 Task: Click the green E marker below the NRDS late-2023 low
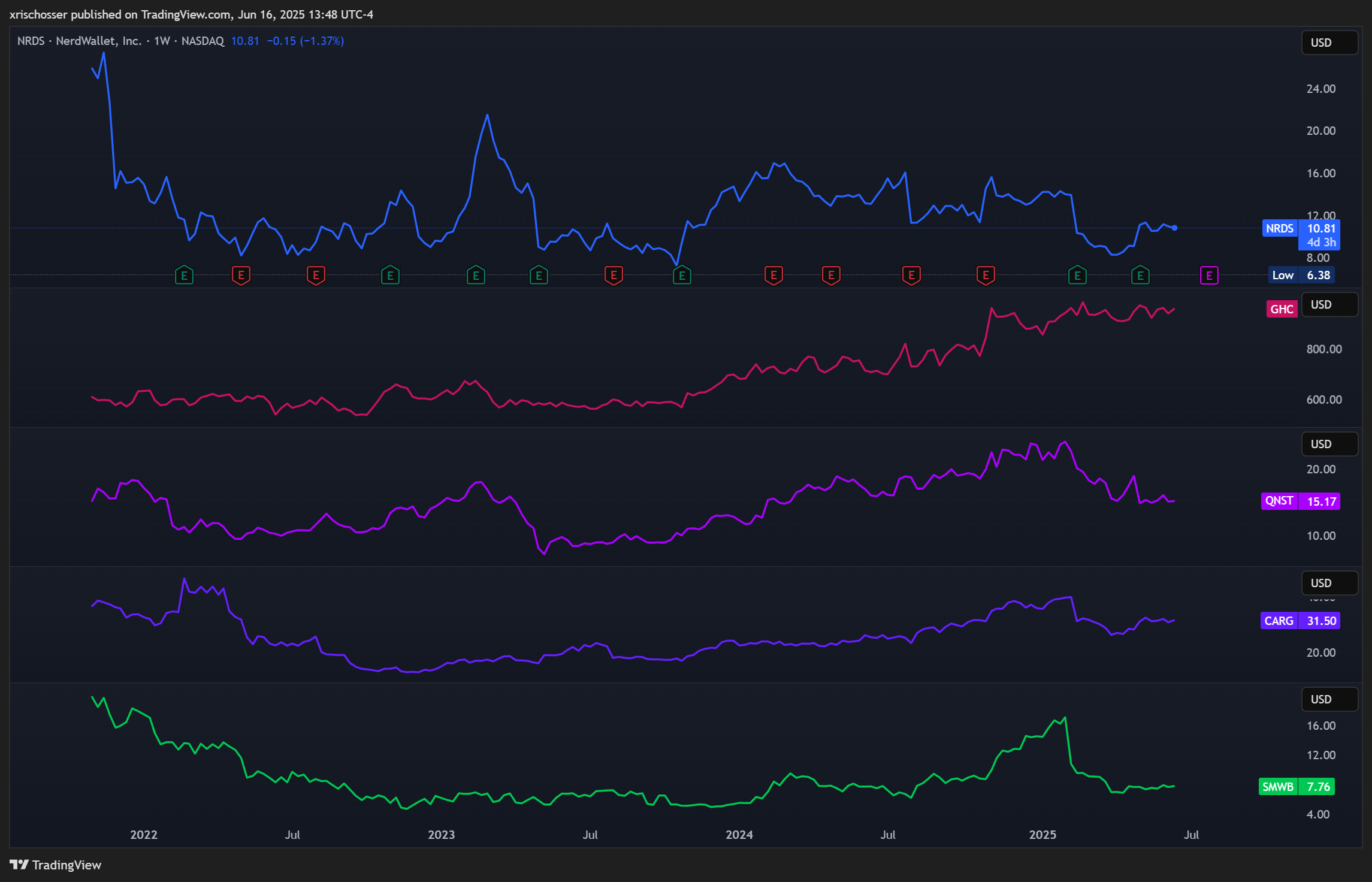(x=682, y=276)
